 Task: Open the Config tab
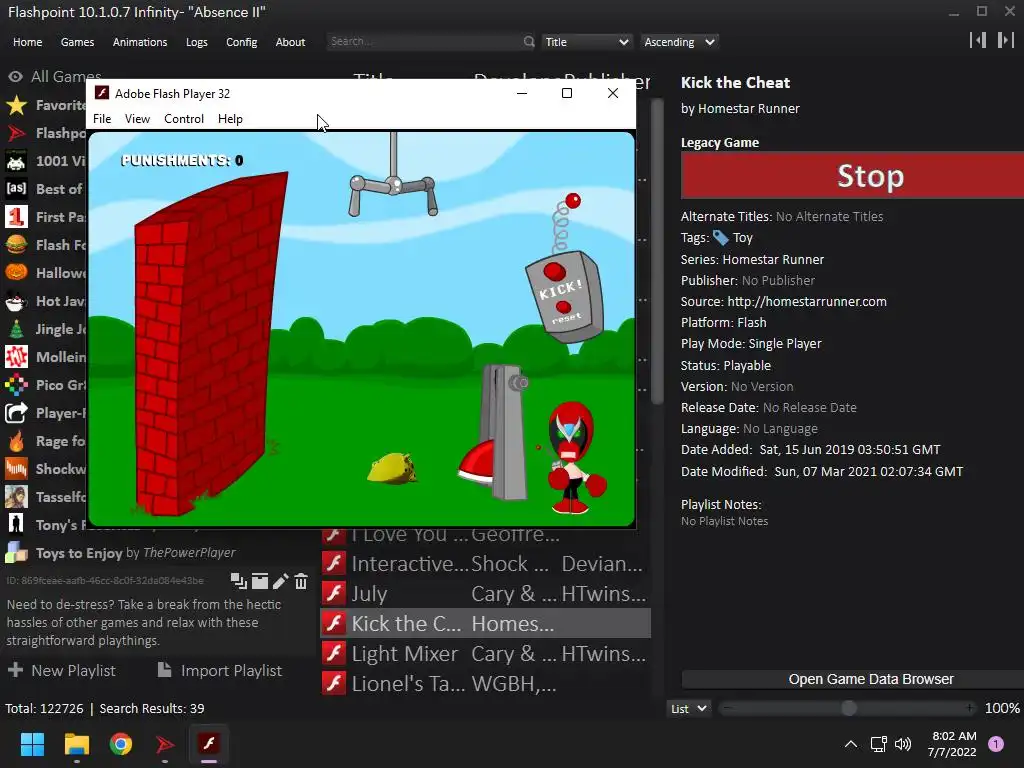pos(242,42)
